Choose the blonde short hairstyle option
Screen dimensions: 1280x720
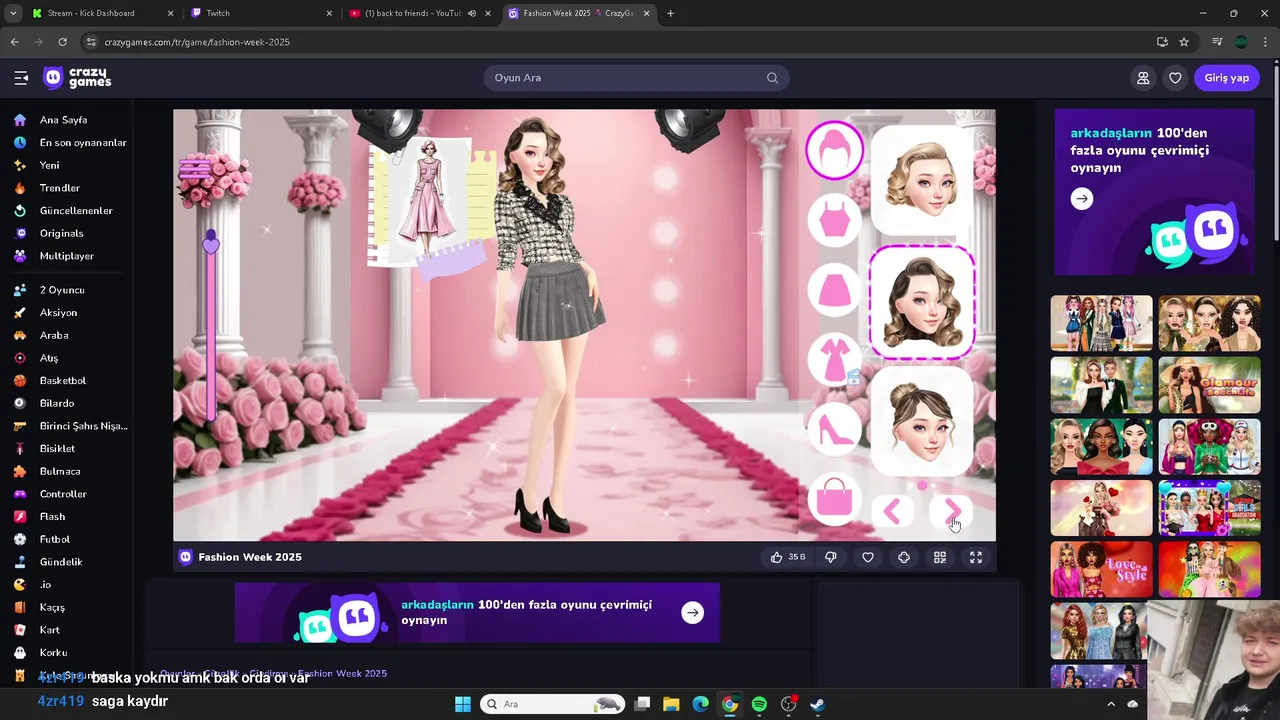(921, 181)
